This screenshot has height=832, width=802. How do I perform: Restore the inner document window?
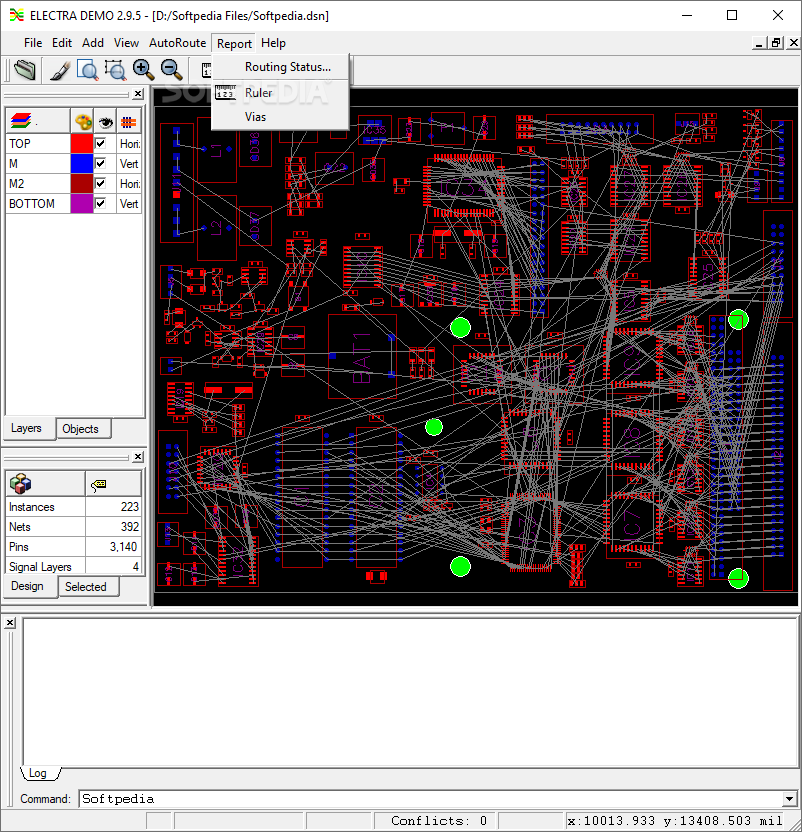click(x=776, y=43)
